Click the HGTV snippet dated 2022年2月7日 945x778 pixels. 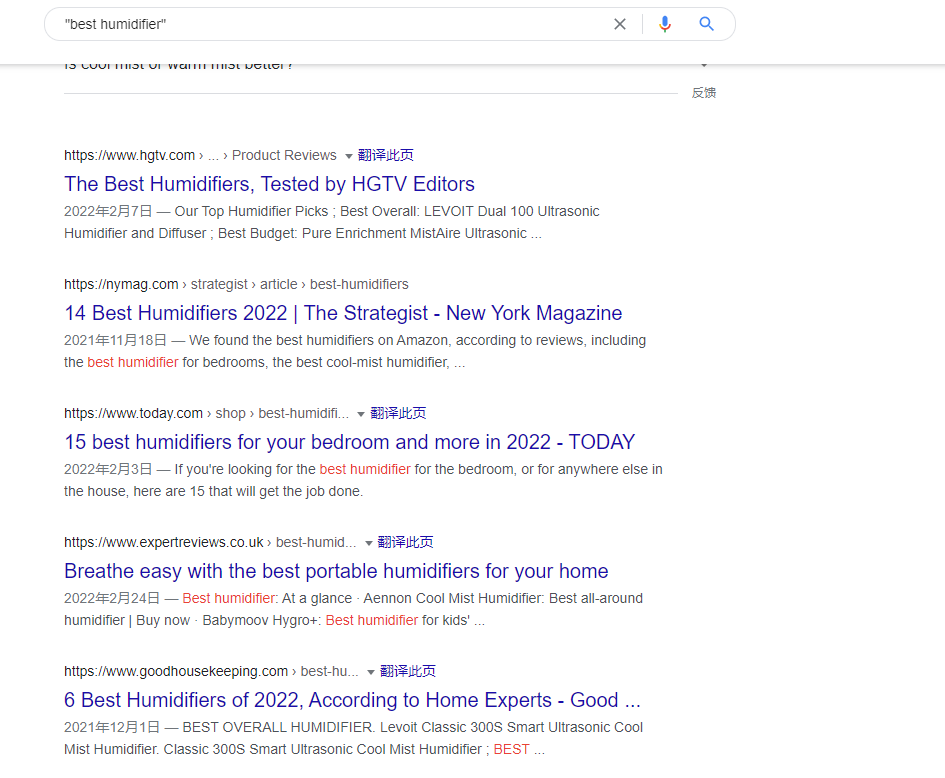pos(331,222)
